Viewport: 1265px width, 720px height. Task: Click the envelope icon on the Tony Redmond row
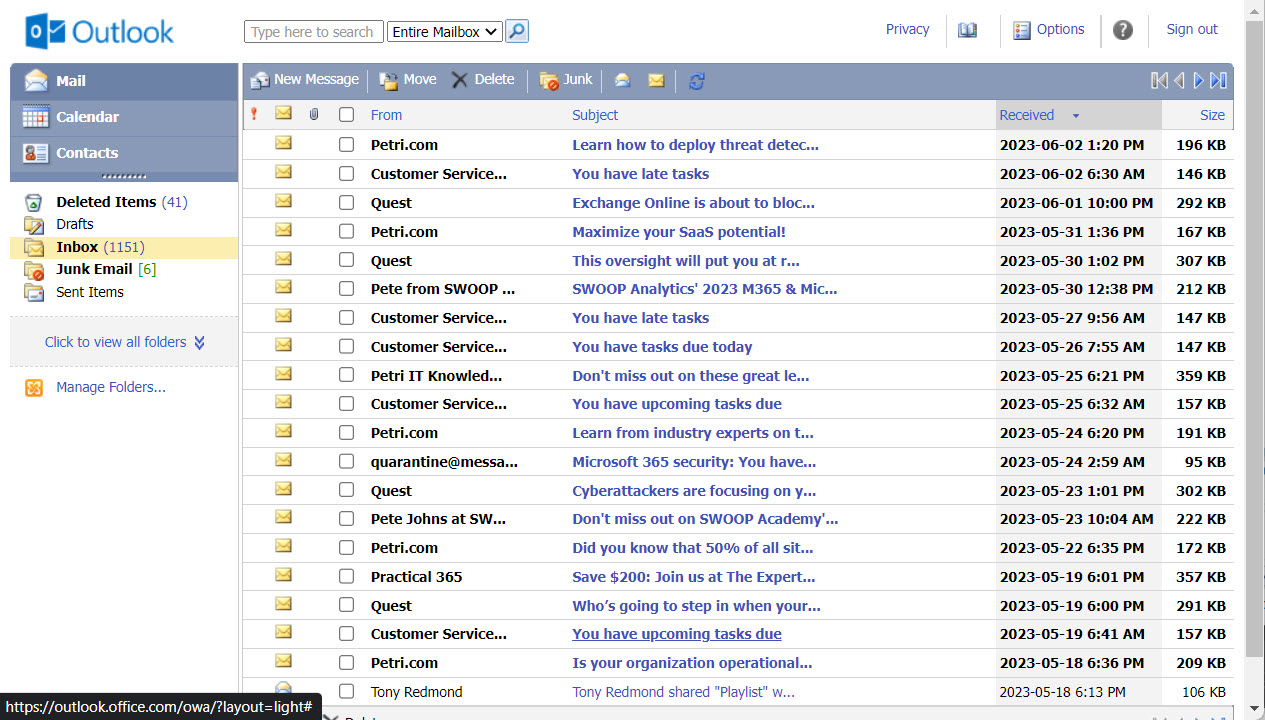pyautogui.click(x=283, y=690)
